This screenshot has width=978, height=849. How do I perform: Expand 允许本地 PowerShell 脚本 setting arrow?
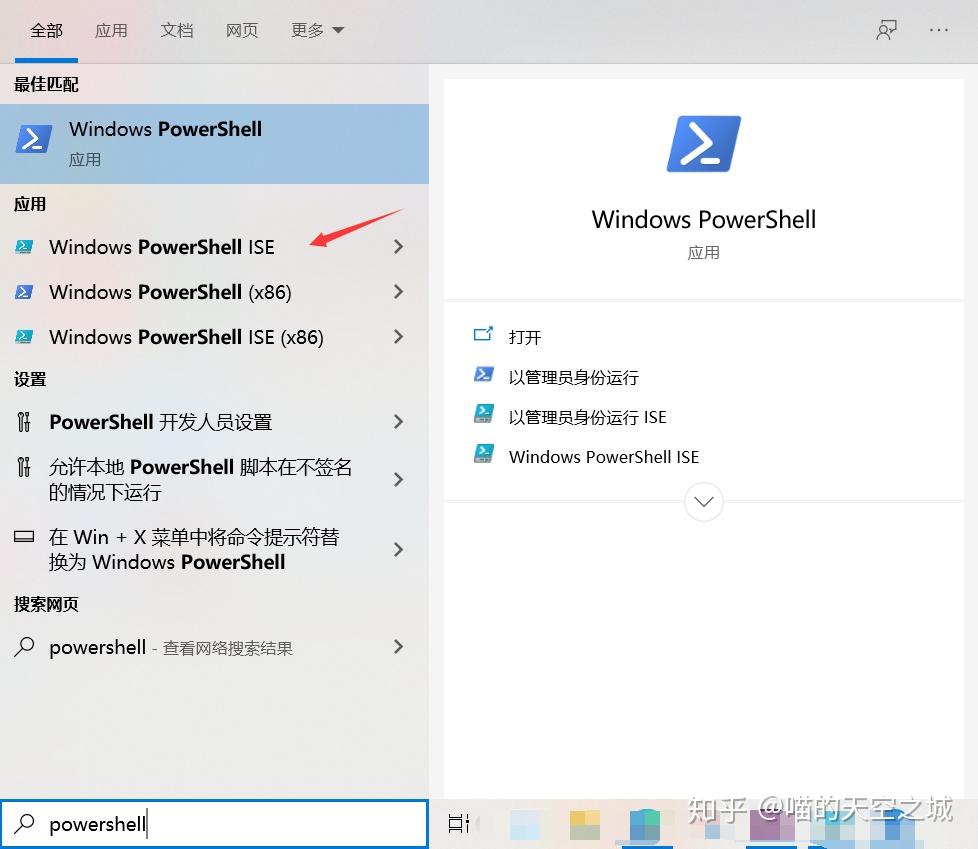point(399,480)
